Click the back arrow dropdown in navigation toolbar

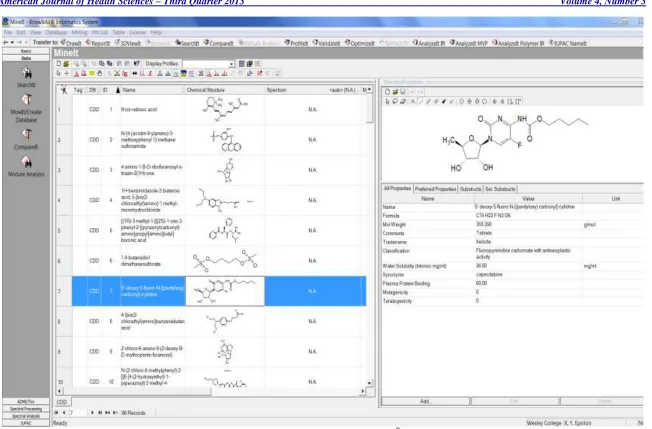click(12, 42)
